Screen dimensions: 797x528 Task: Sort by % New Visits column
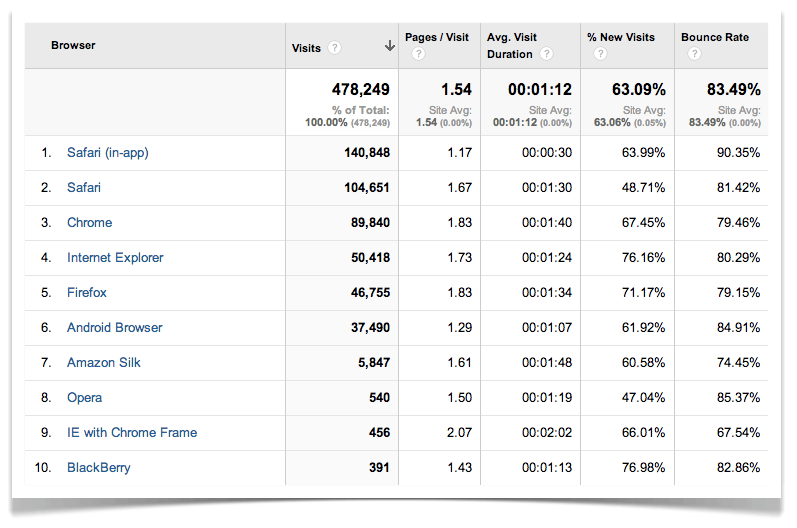[620, 38]
